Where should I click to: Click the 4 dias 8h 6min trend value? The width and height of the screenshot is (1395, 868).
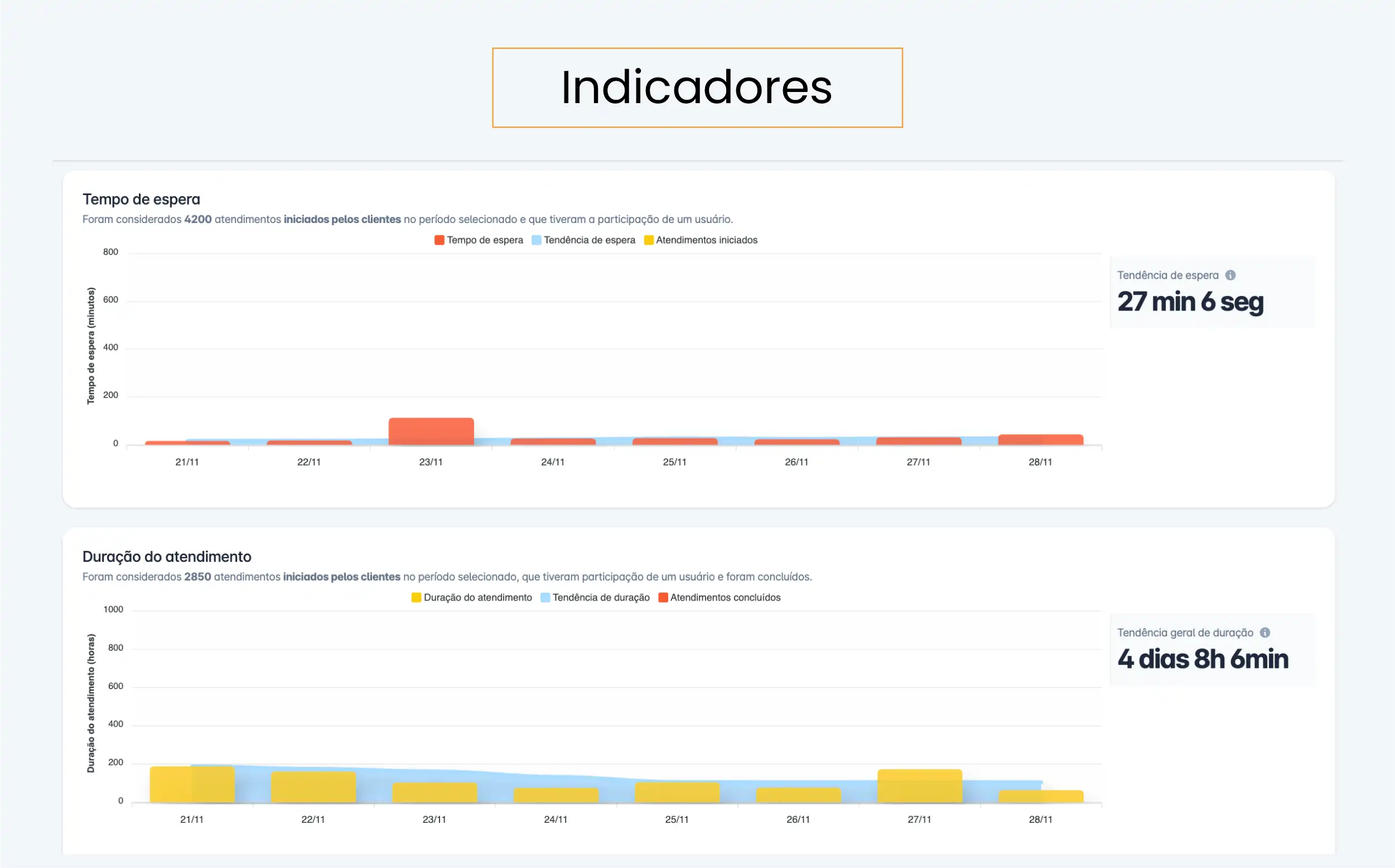coord(1202,659)
